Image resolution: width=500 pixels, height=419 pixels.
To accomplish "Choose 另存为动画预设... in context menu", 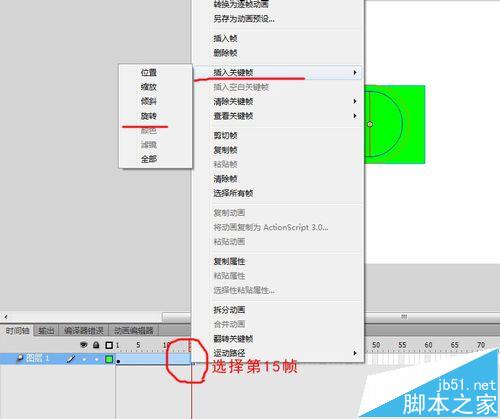I will click(x=244, y=19).
